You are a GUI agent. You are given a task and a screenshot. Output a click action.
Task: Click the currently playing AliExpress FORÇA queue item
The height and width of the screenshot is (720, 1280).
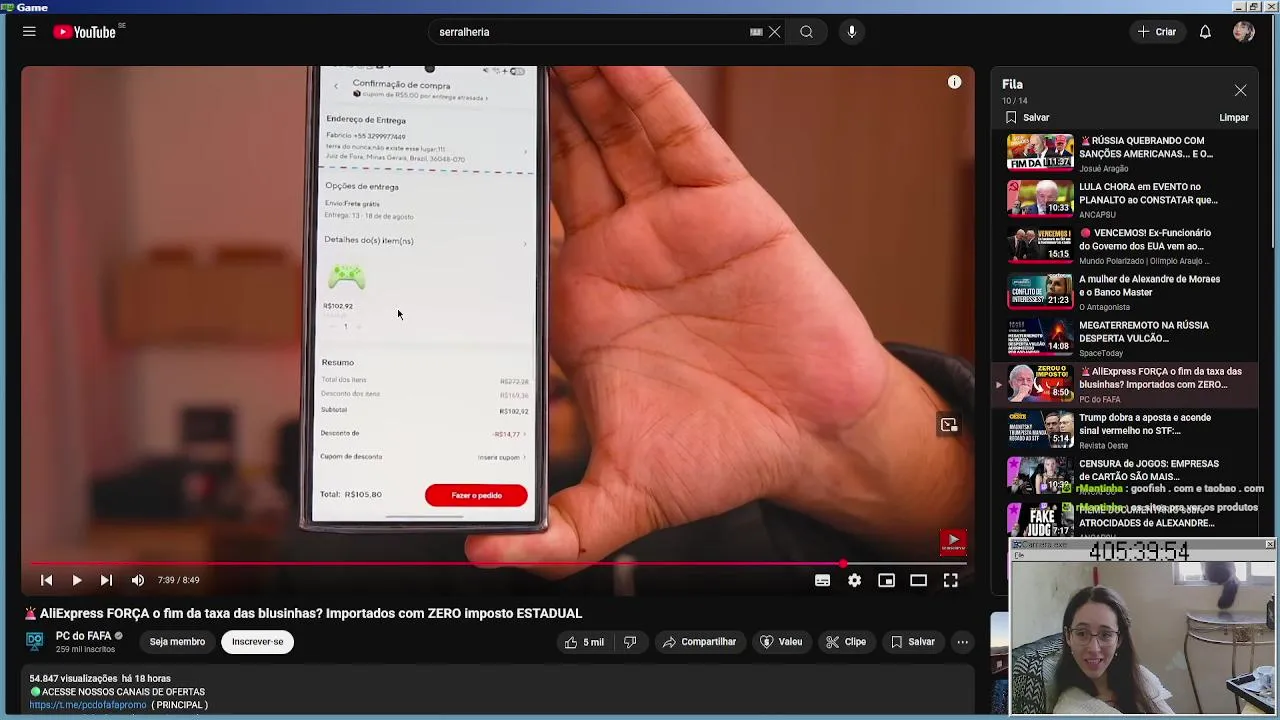[x=1126, y=384]
